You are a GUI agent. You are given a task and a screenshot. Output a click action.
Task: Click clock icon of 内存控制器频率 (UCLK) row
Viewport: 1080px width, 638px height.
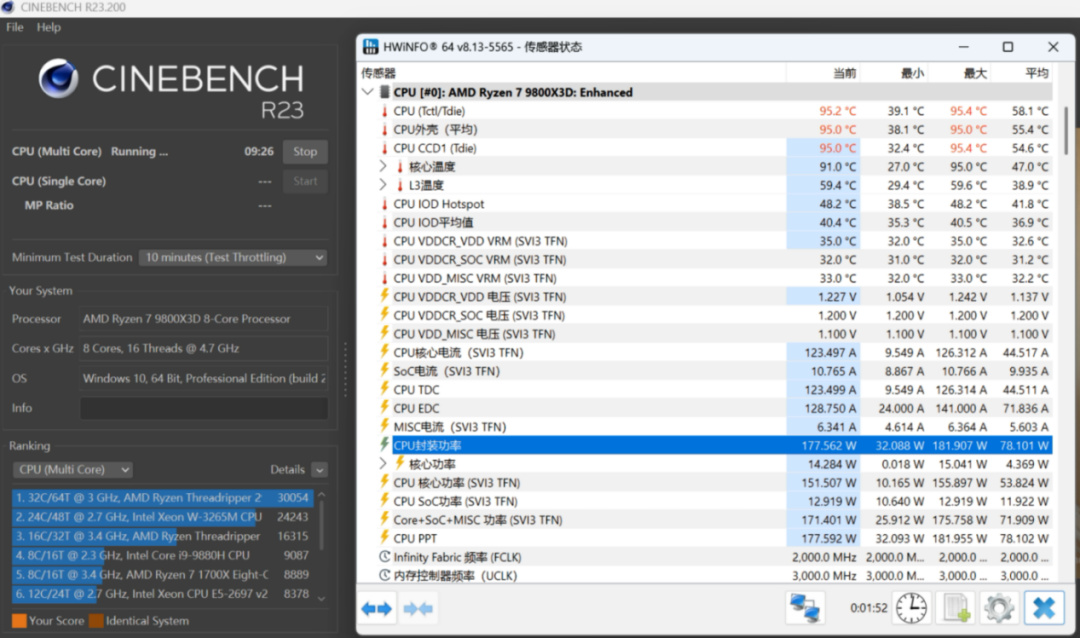[x=384, y=575]
